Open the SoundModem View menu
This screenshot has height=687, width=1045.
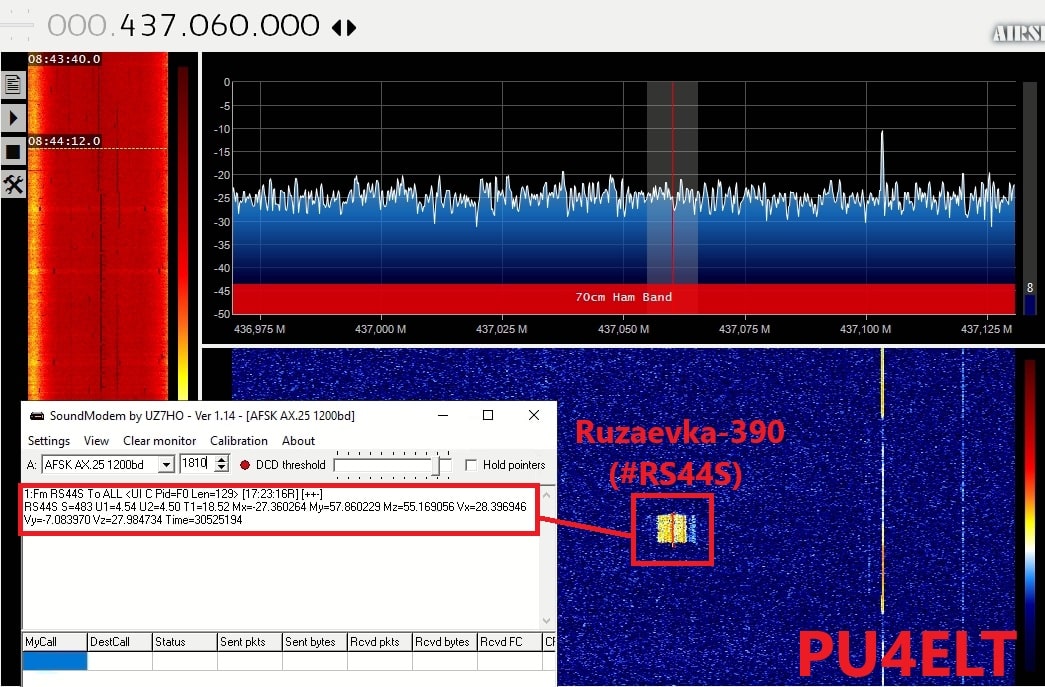click(96, 441)
